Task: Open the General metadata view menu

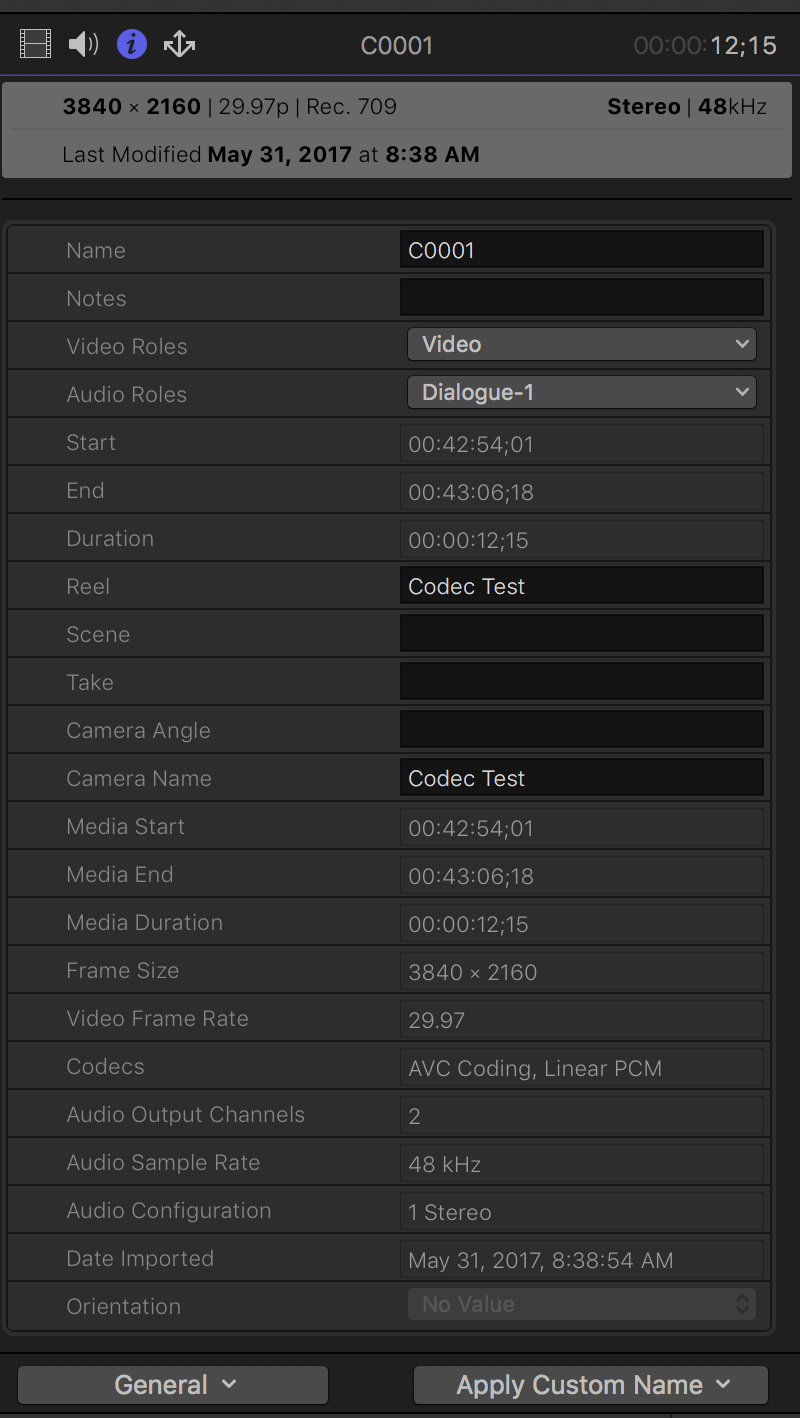Action: pyautogui.click(x=173, y=1385)
